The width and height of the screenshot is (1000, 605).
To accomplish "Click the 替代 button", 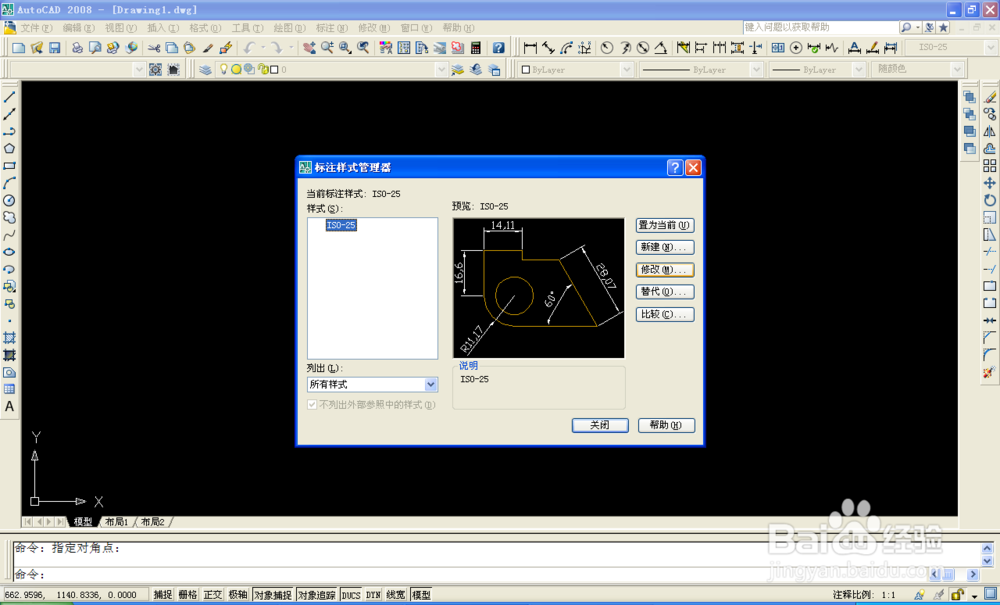I will point(665,292).
